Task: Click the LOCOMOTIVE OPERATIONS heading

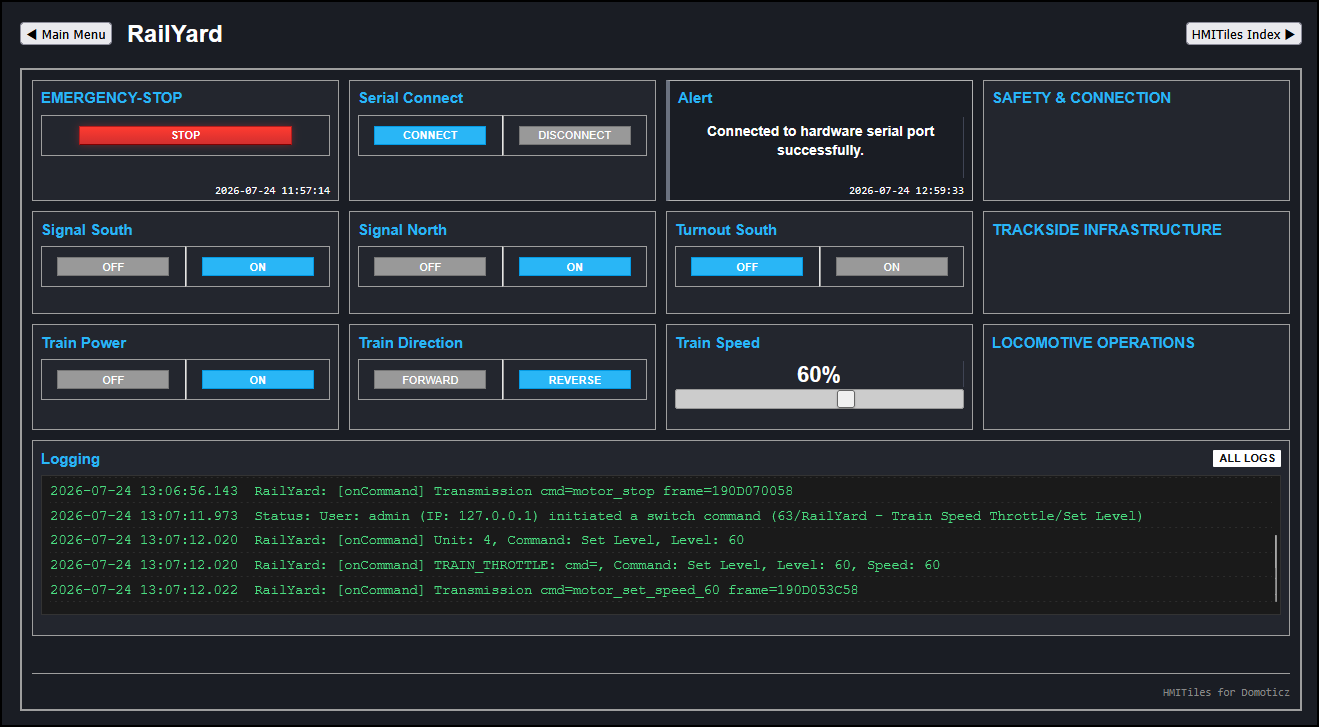Action: [x=1093, y=343]
